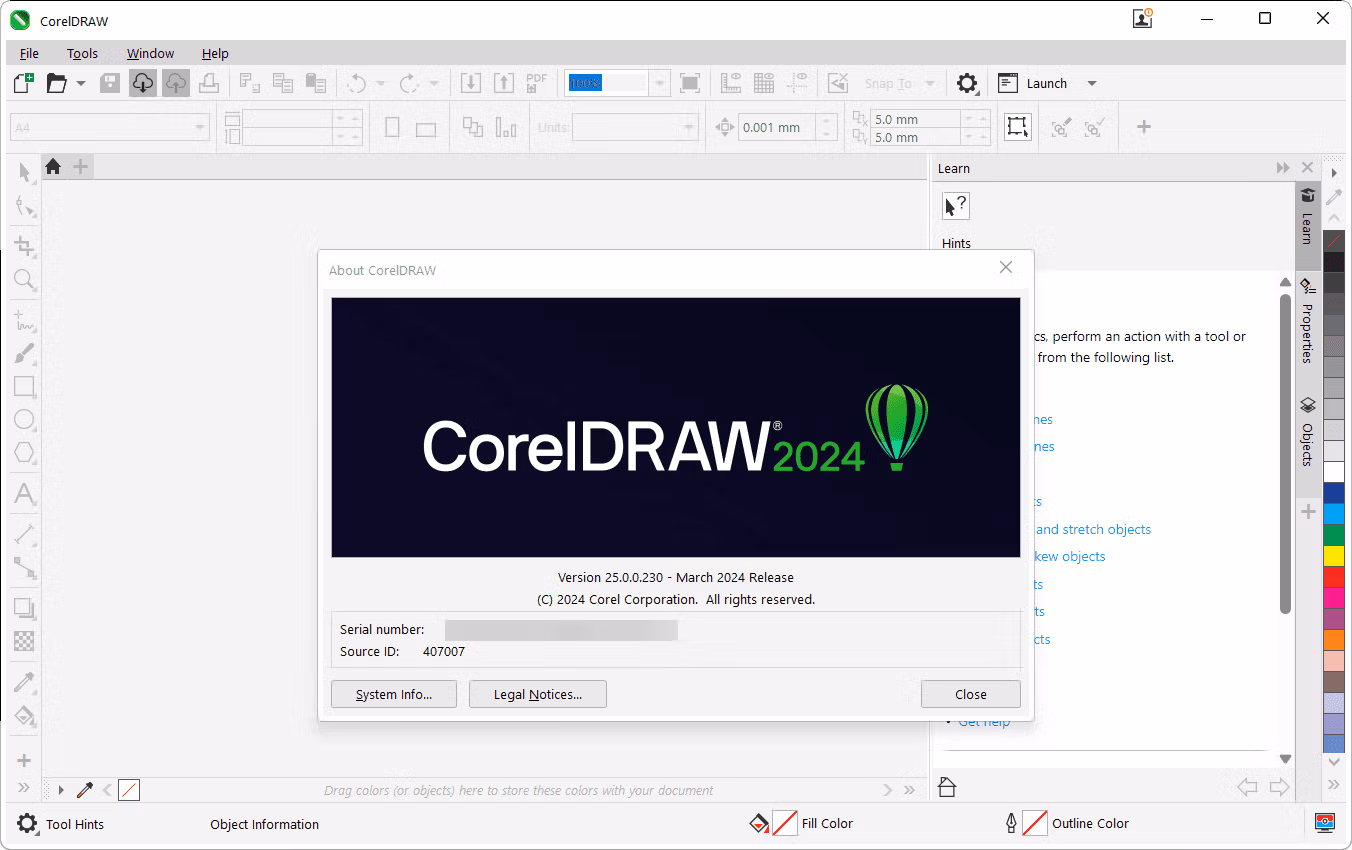This screenshot has height=850, width=1352.
Task: Pick the yellow swatch in color palette
Action: [x=1334, y=555]
